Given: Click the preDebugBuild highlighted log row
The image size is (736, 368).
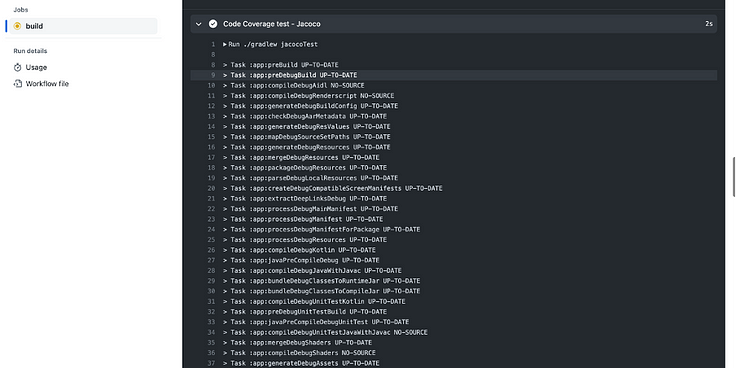Looking at the screenshot, I should [x=453, y=75].
